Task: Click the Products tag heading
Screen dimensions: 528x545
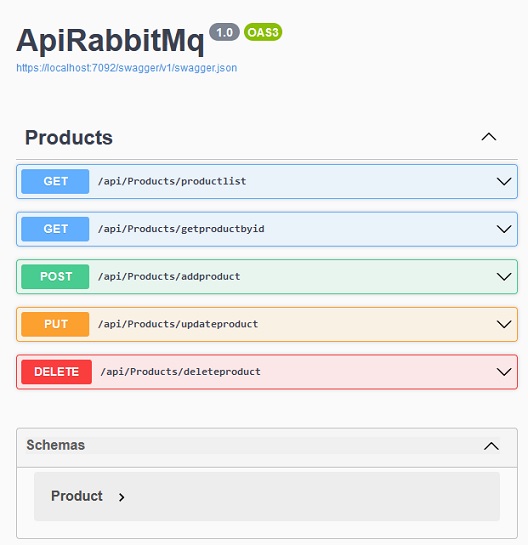Action: point(69,137)
